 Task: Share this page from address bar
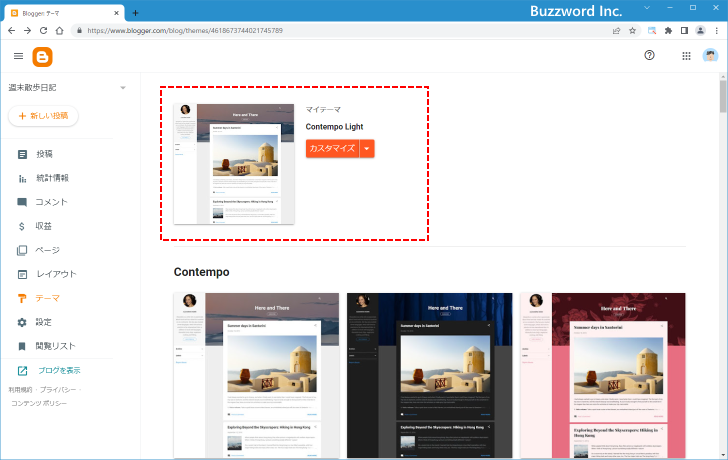617,31
